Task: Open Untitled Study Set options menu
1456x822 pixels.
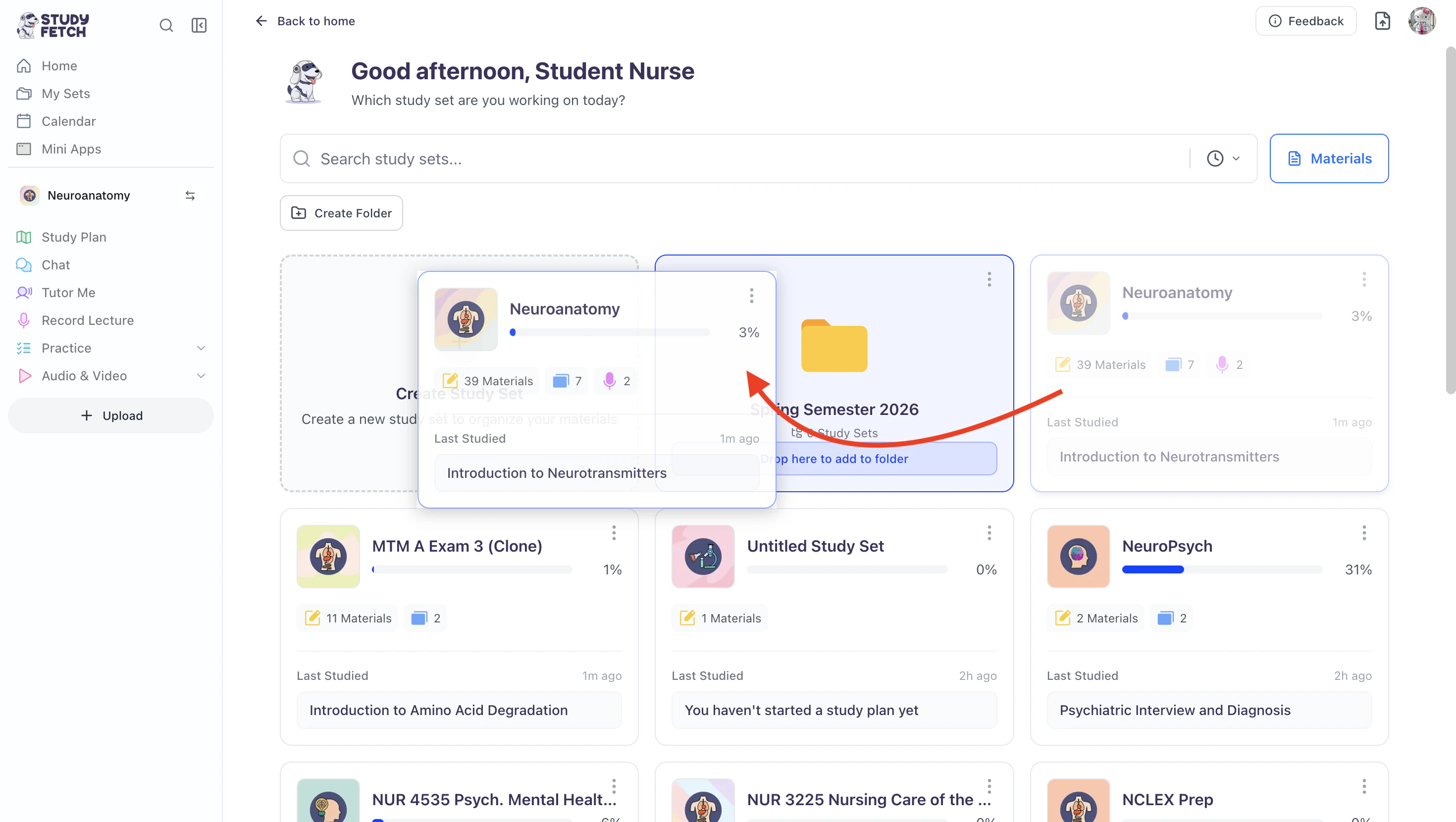Action: point(989,533)
